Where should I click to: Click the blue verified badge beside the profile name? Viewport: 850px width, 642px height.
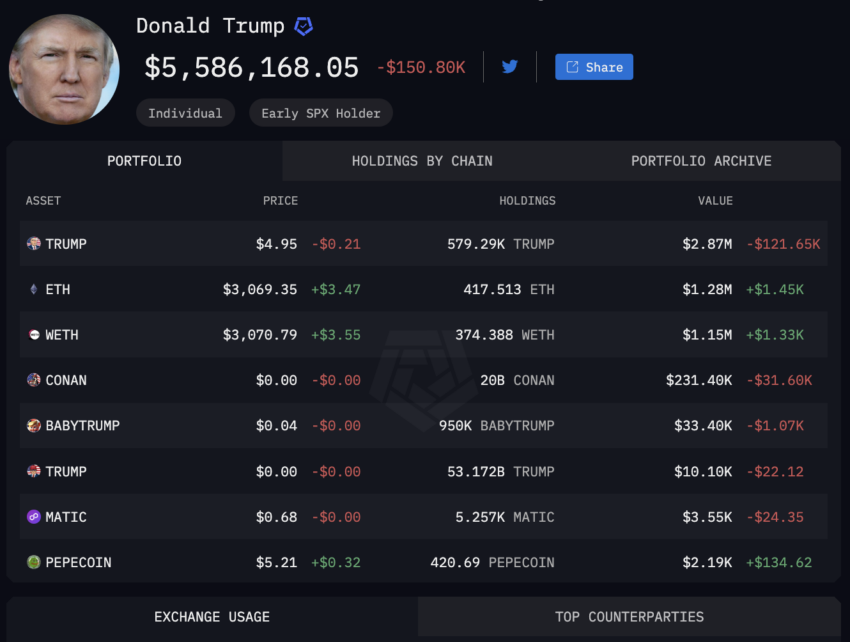click(x=304, y=26)
